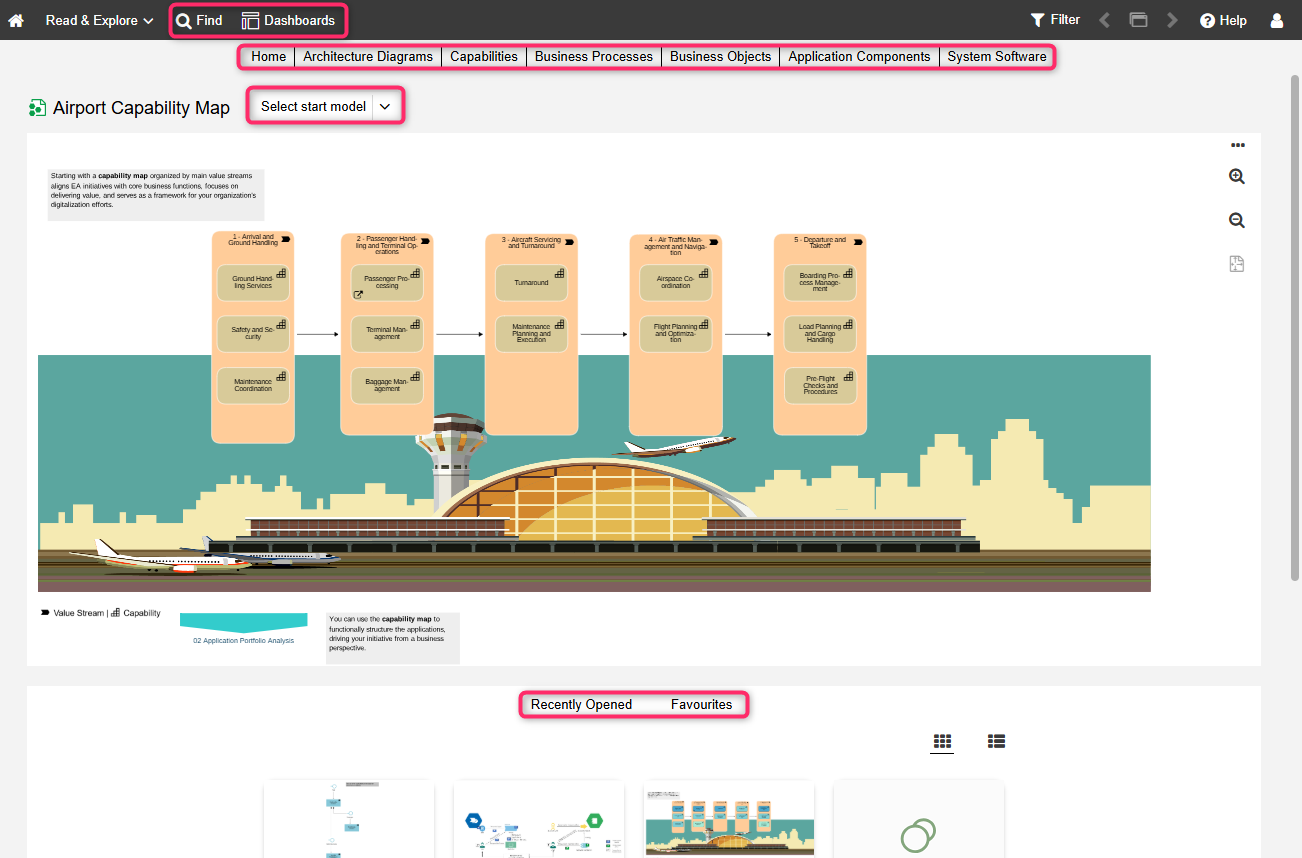The image size is (1302, 858).
Task: Click the Departure and Takeoff header
Action: point(820,242)
